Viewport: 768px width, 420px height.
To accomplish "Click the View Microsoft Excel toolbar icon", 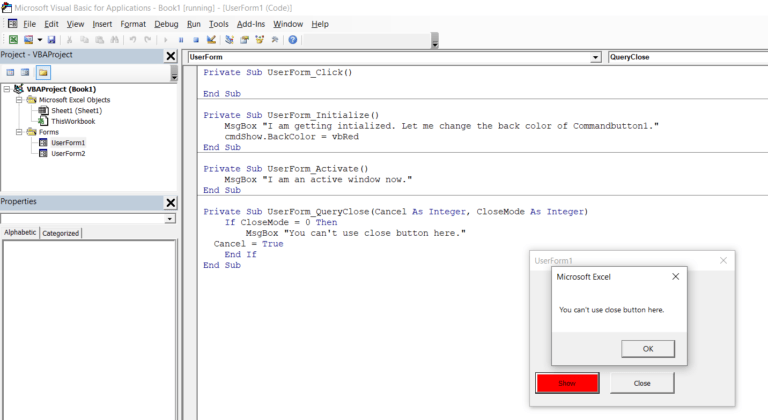I will 13,40.
